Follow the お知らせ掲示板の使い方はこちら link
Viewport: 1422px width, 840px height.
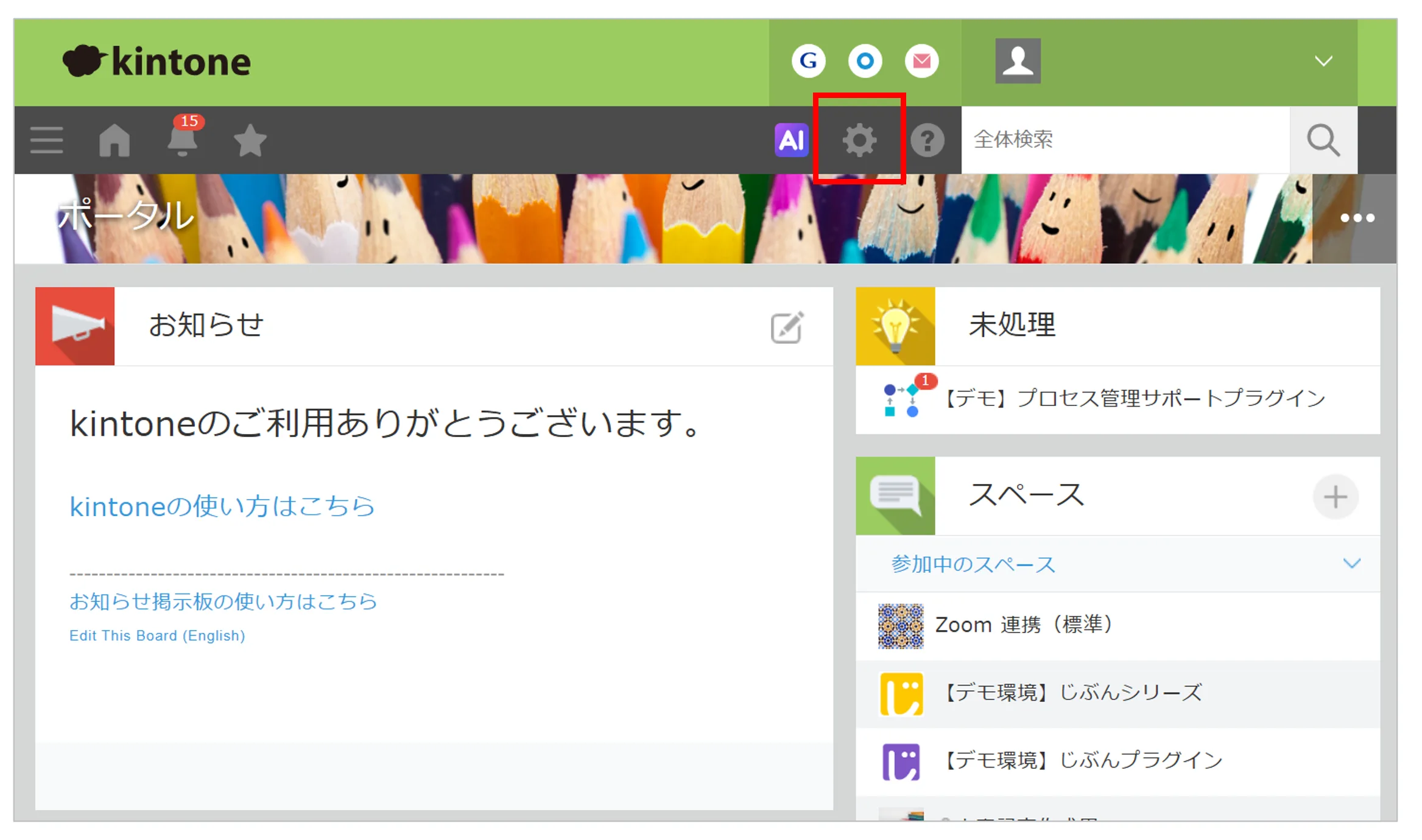224,601
